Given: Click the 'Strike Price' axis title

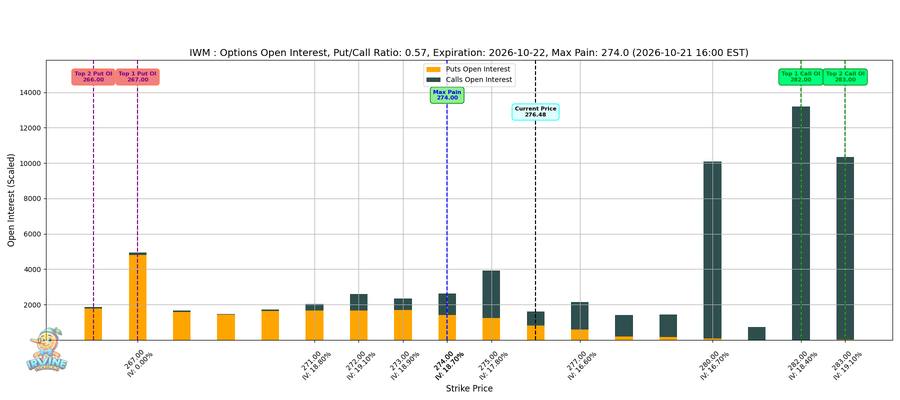Looking at the screenshot, I should [x=469, y=389].
